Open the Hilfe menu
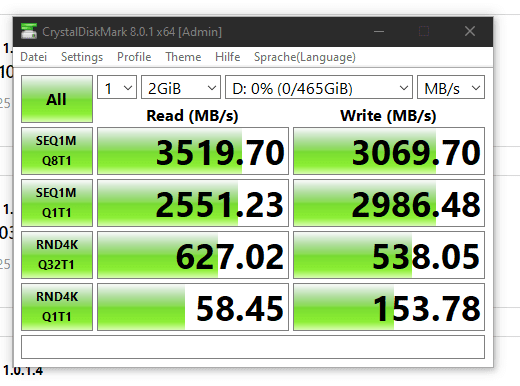The height and width of the screenshot is (386, 520). pyautogui.click(x=228, y=57)
